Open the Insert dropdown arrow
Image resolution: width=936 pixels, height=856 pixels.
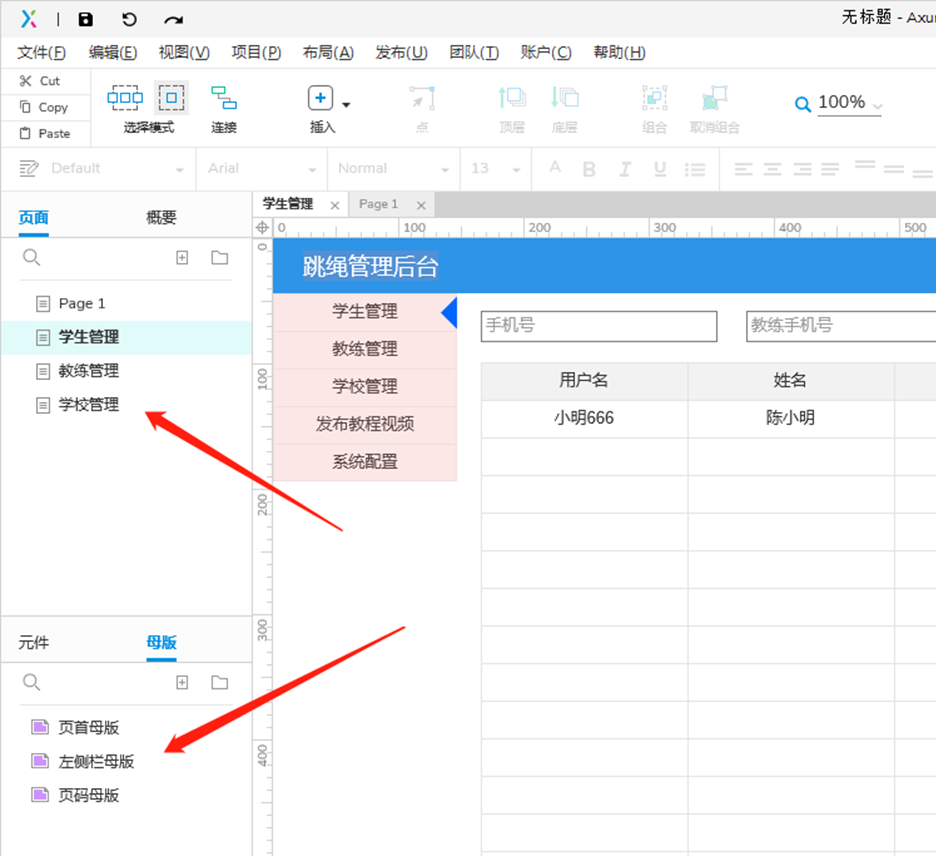coord(346,105)
